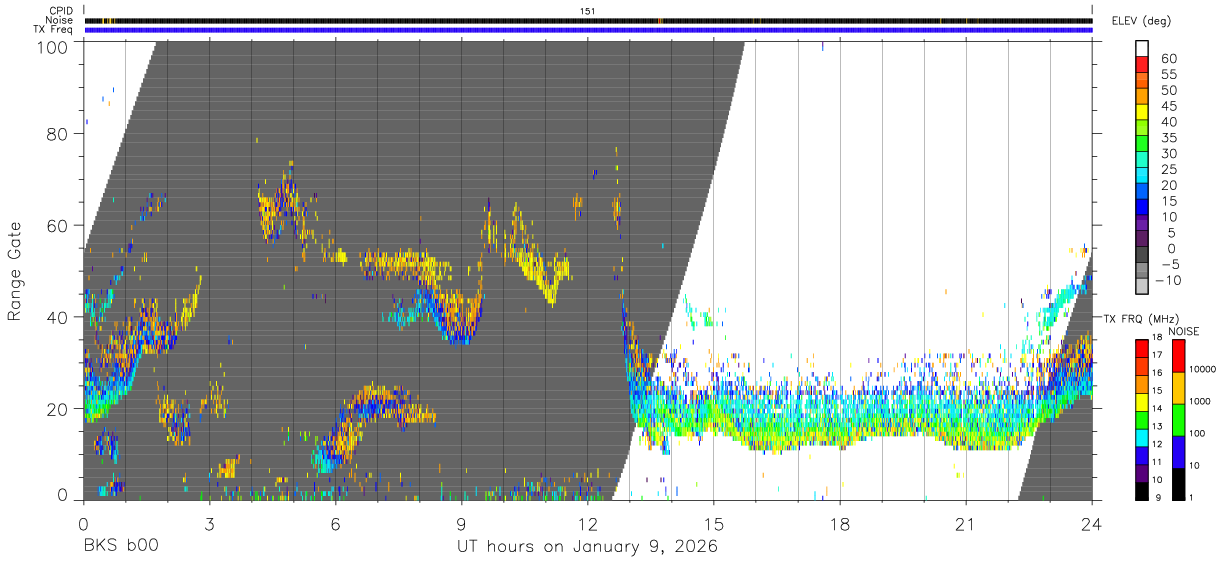Click the 'Range Gate' y-axis label
The height and width of the screenshot is (567, 1228).
click(x=15, y=271)
